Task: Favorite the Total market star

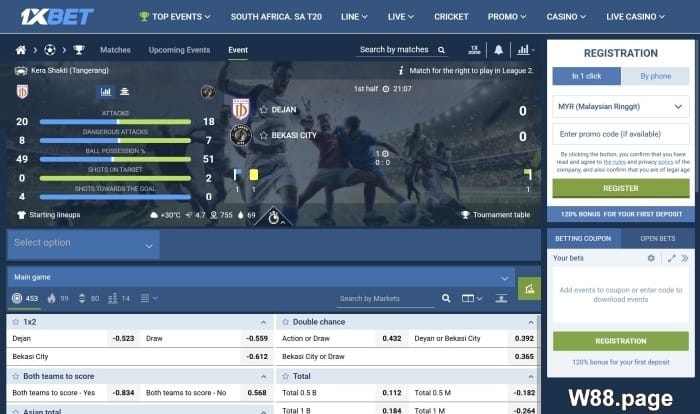Action: pos(286,376)
